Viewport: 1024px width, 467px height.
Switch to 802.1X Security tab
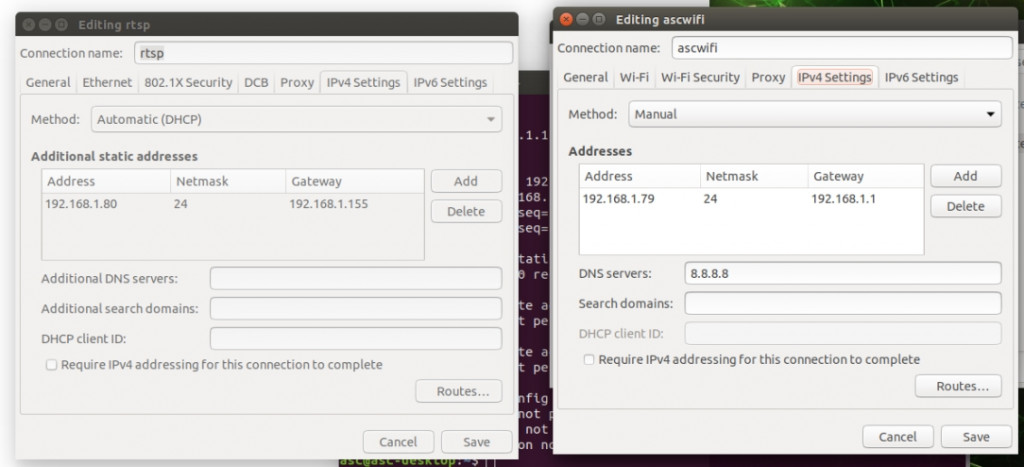[x=188, y=82]
